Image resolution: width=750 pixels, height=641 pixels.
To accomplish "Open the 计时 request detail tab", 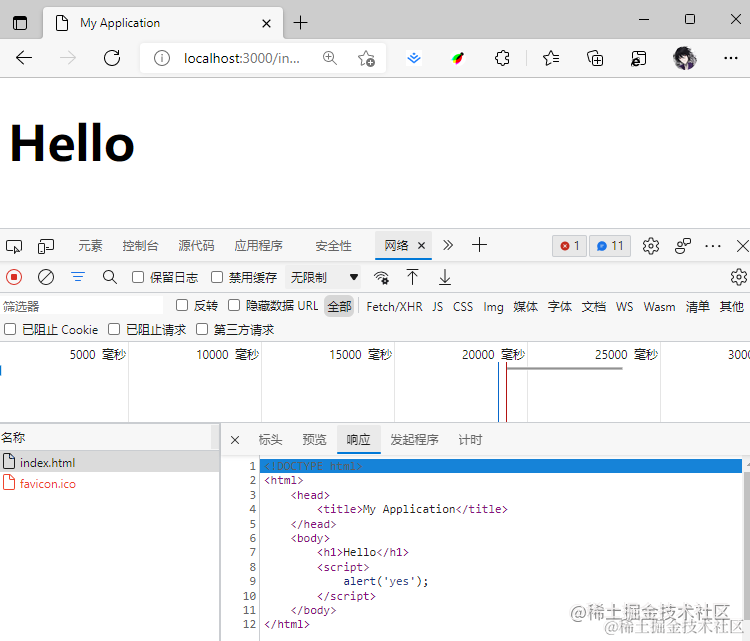I will (470, 440).
